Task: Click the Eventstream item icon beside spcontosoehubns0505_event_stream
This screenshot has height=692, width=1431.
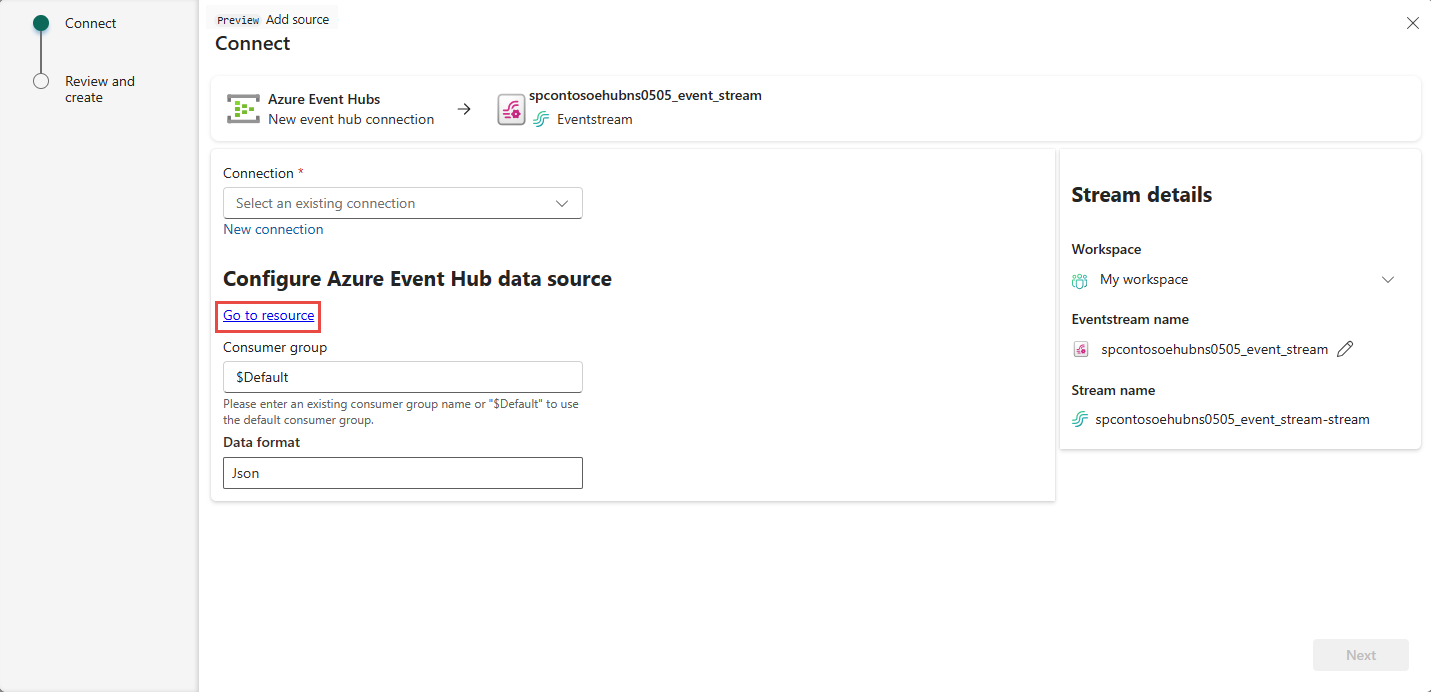Action: (x=511, y=110)
